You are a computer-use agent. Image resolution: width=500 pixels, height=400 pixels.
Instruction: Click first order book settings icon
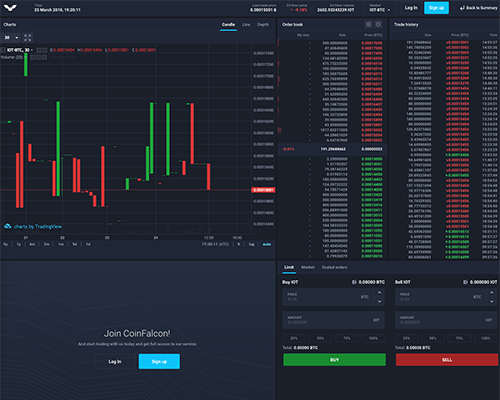(368, 24)
